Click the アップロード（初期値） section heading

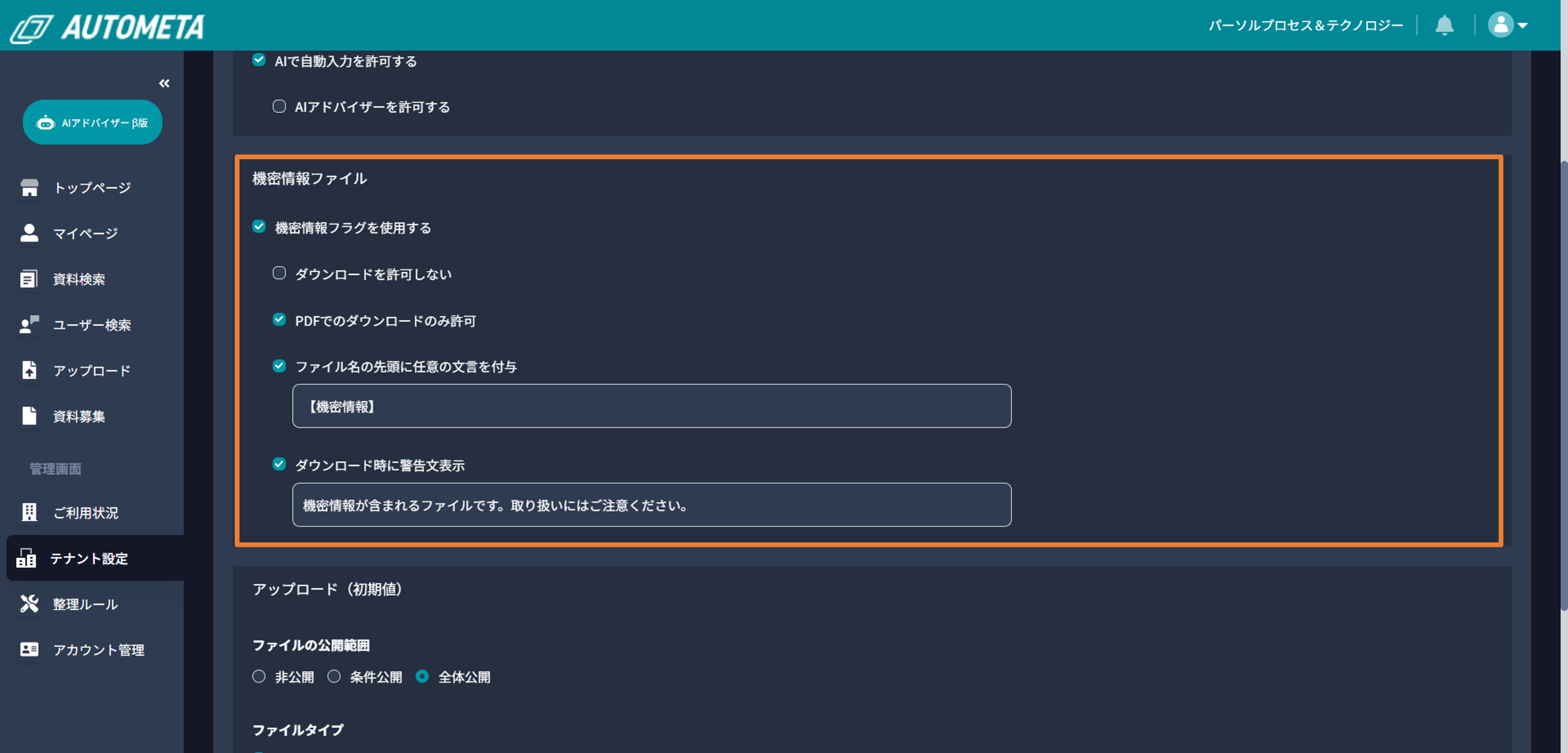click(x=327, y=589)
